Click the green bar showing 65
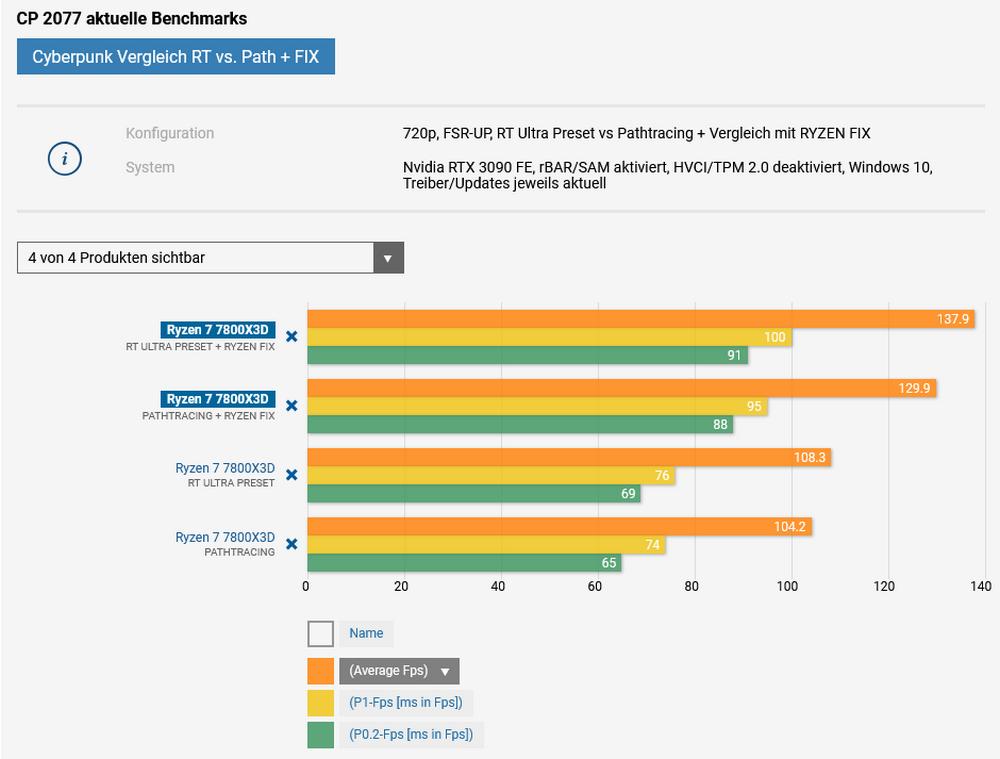Screen dimensions: 1000x759 click(464, 563)
